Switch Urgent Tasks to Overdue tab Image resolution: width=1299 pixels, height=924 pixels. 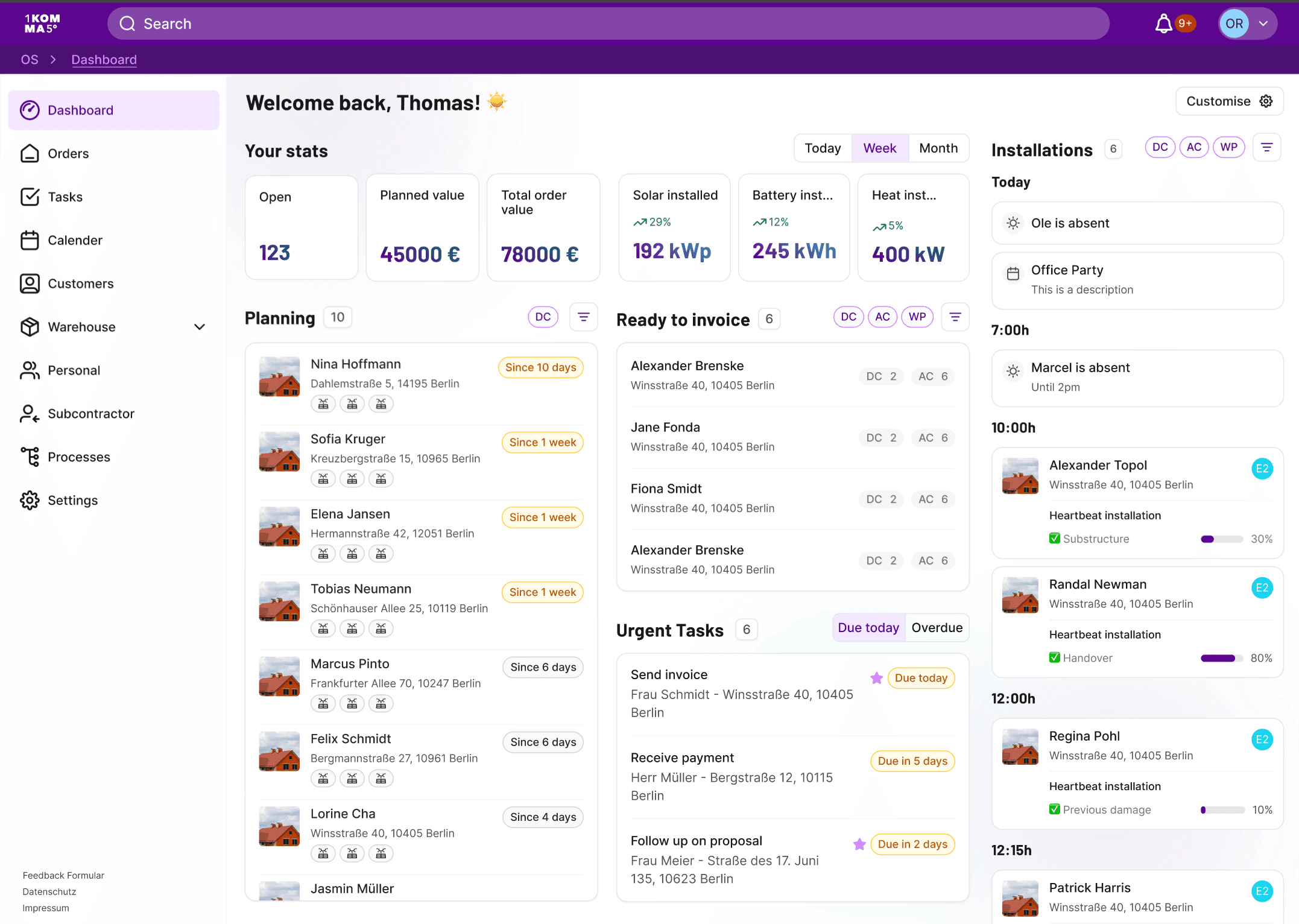937,628
